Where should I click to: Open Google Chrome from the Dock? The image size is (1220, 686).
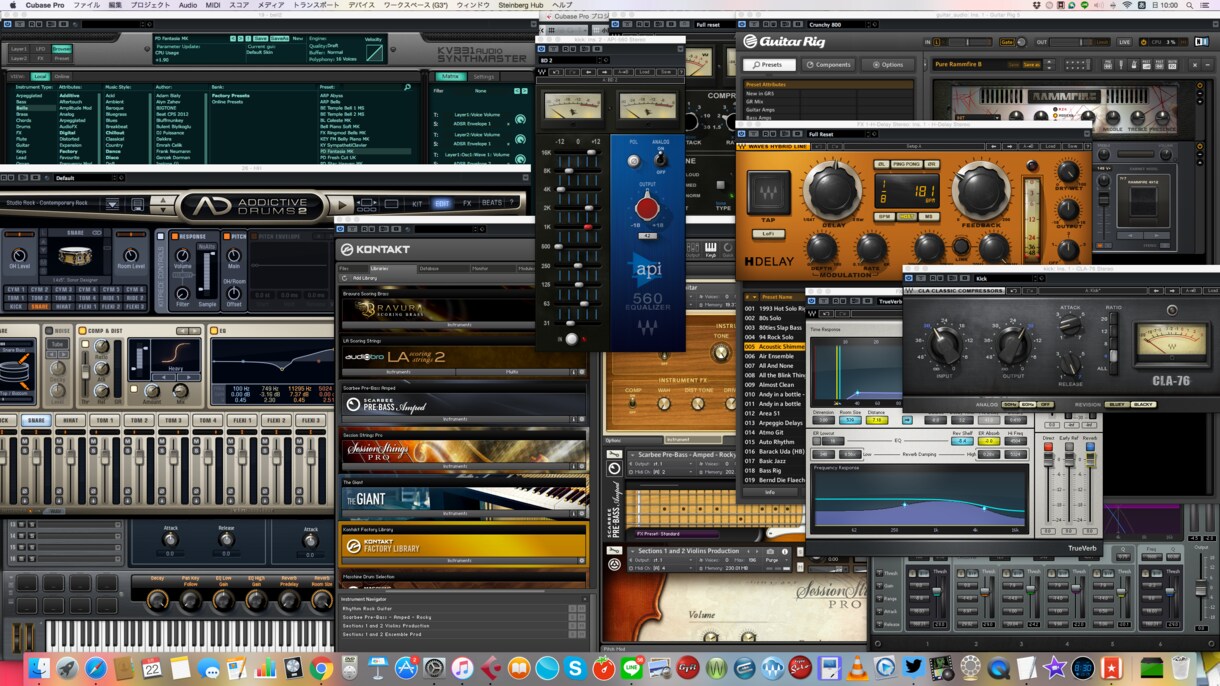[321, 668]
